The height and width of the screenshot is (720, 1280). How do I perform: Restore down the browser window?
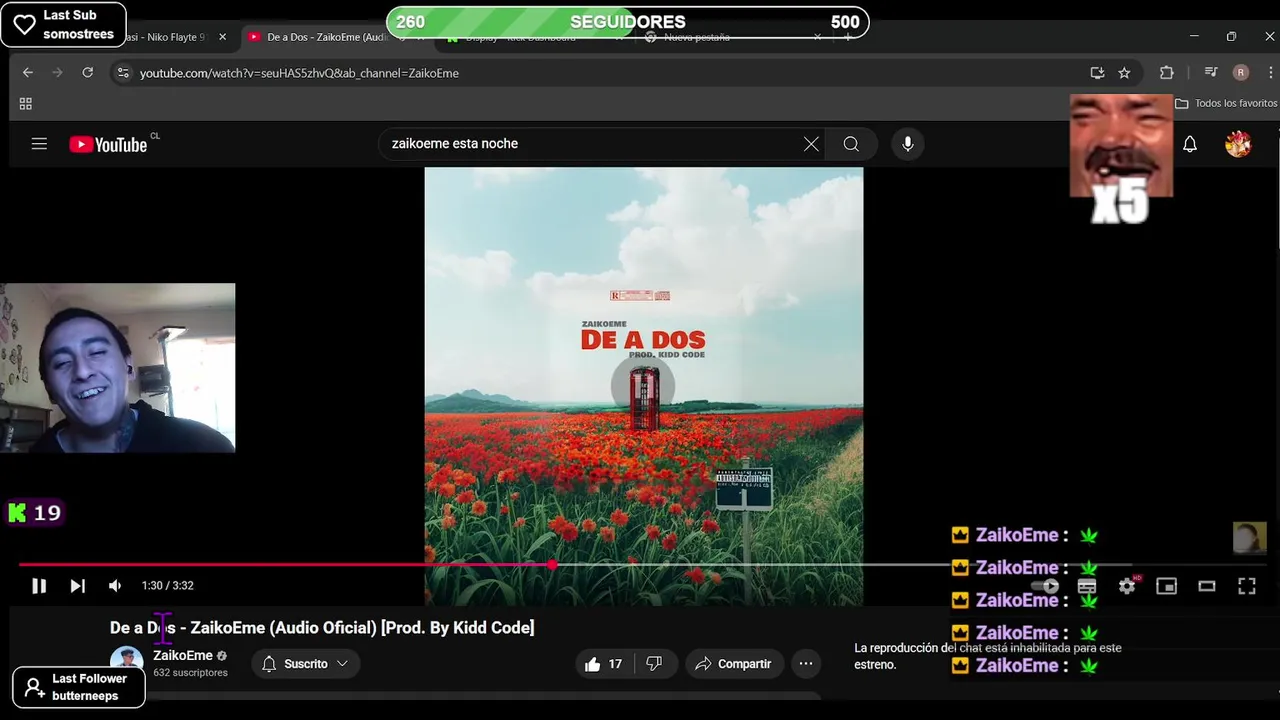point(1232,37)
